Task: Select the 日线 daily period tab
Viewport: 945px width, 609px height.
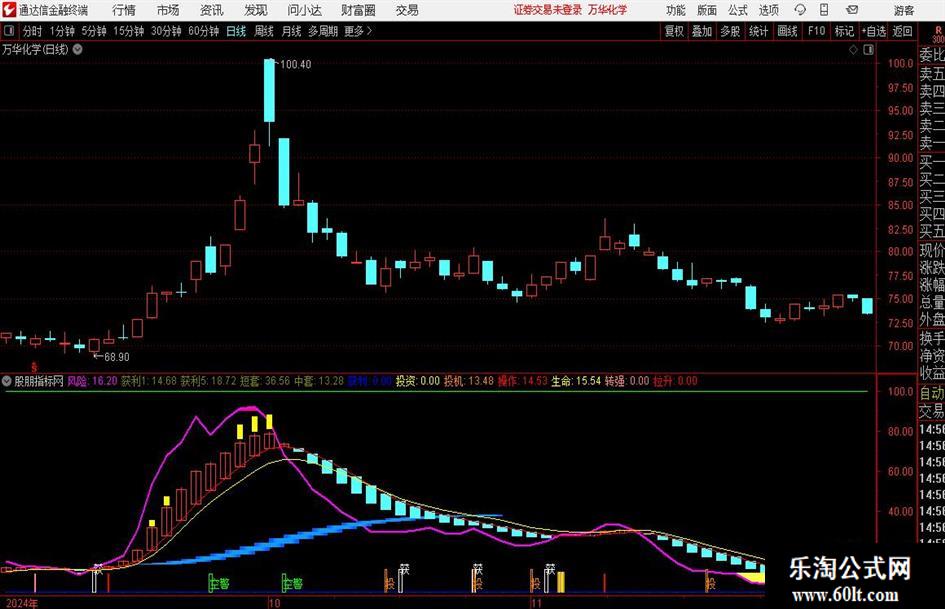Action: pyautogui.click(x=236, y=31)
